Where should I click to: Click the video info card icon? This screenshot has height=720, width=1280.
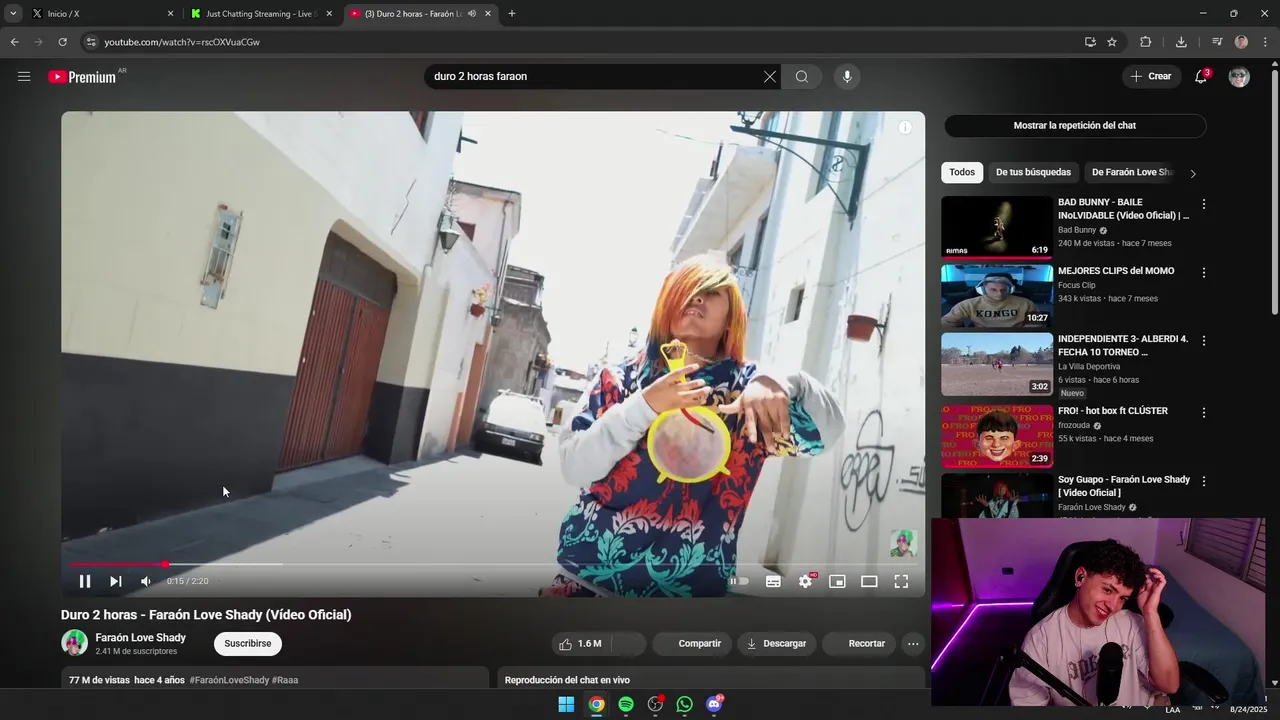(x=905, y=128)
